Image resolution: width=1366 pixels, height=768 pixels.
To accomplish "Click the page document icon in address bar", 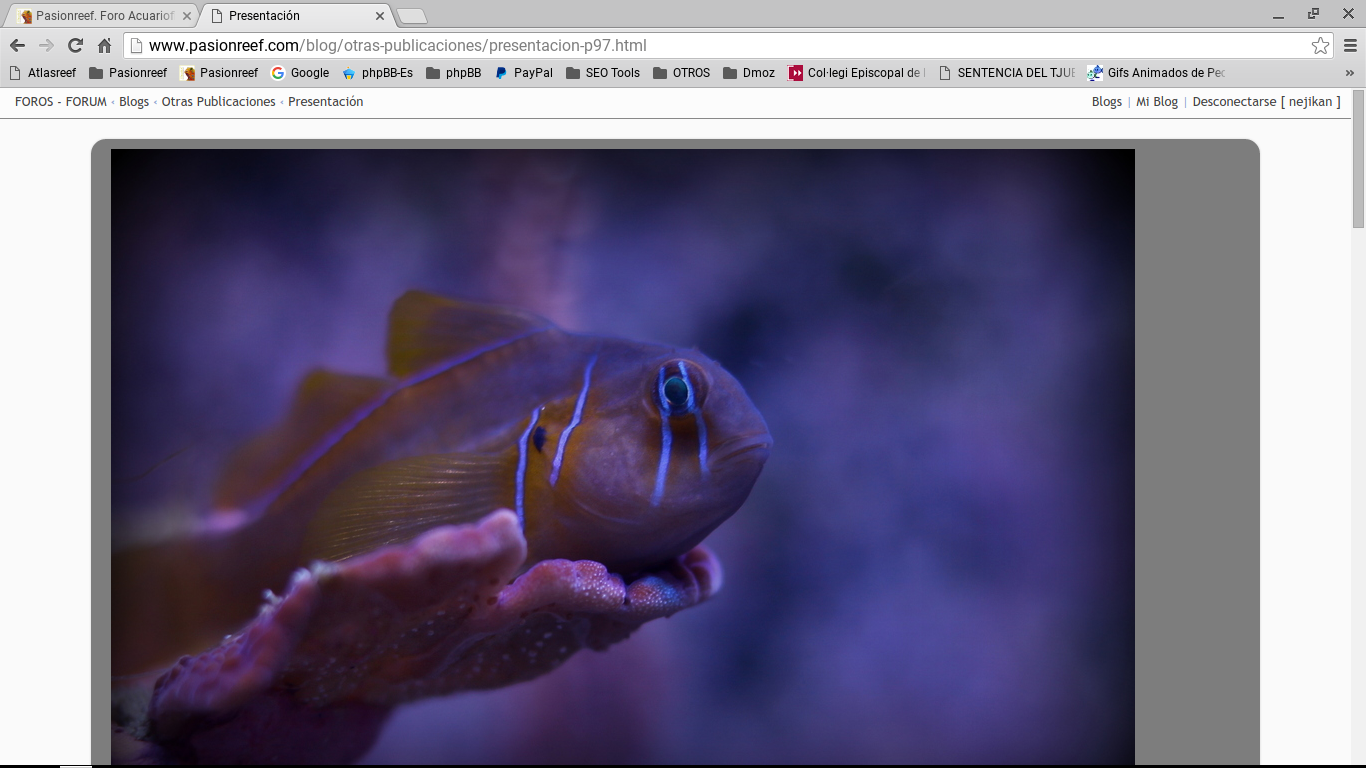I will [x=137, y=45].
